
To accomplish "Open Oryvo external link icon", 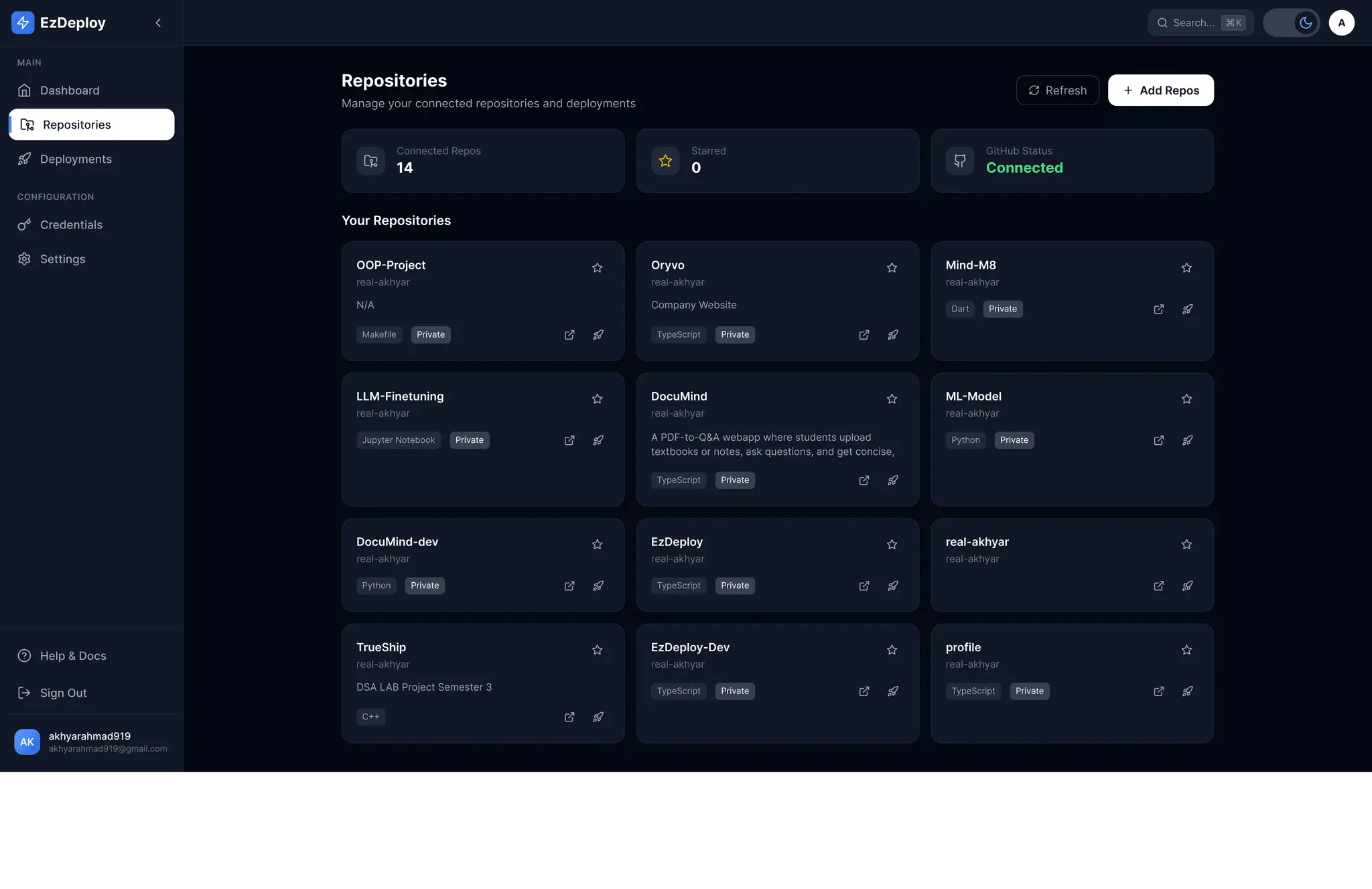I will click(864, 335).
